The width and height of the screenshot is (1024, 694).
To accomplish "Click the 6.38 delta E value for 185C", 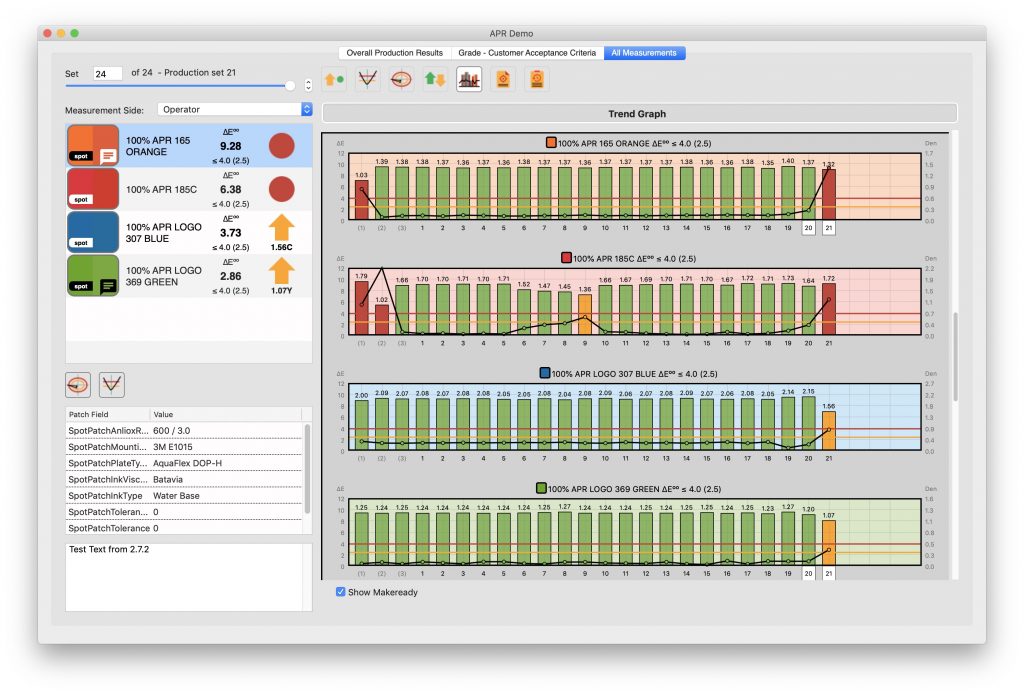I will 231,189.
